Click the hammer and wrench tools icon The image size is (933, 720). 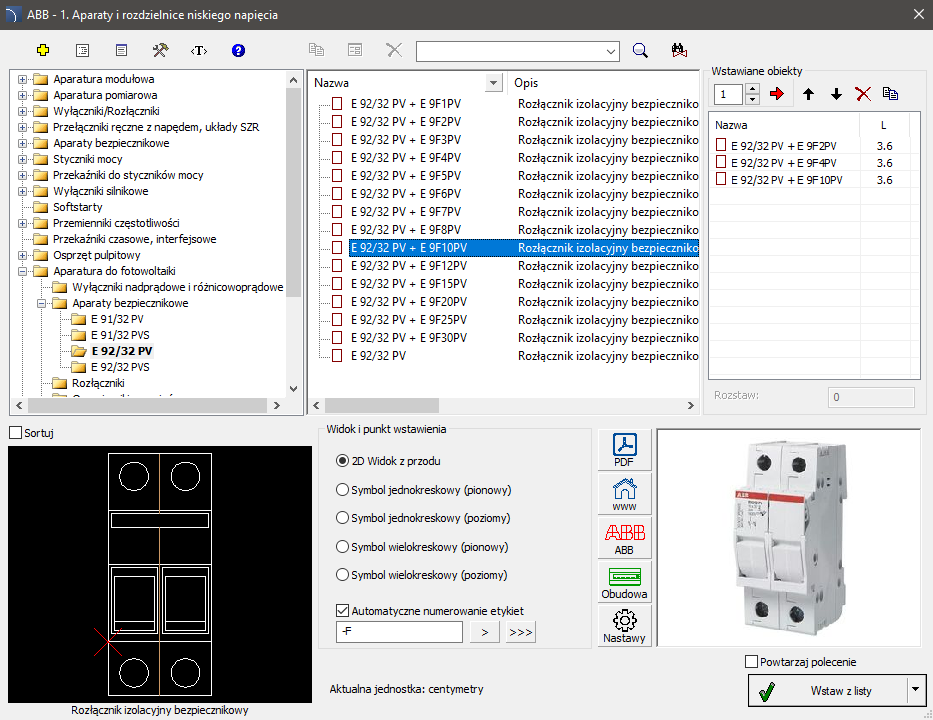point(160,50)
